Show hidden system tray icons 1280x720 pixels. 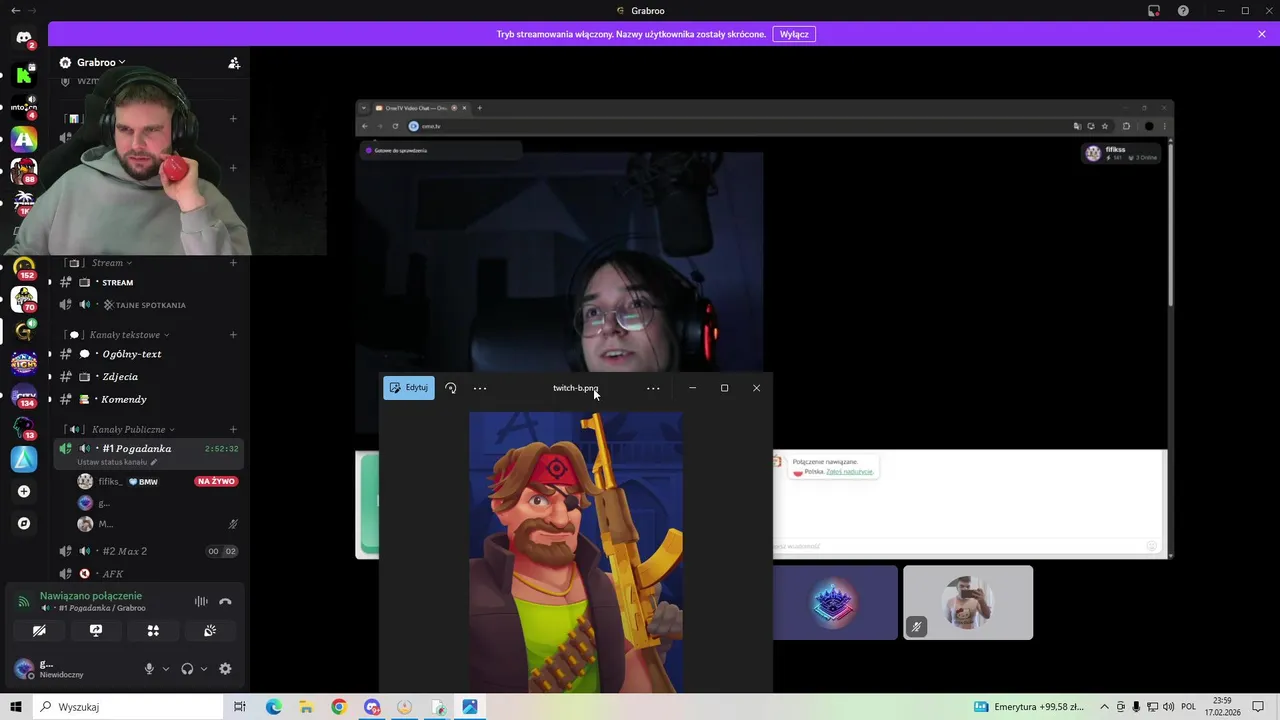1104,707
